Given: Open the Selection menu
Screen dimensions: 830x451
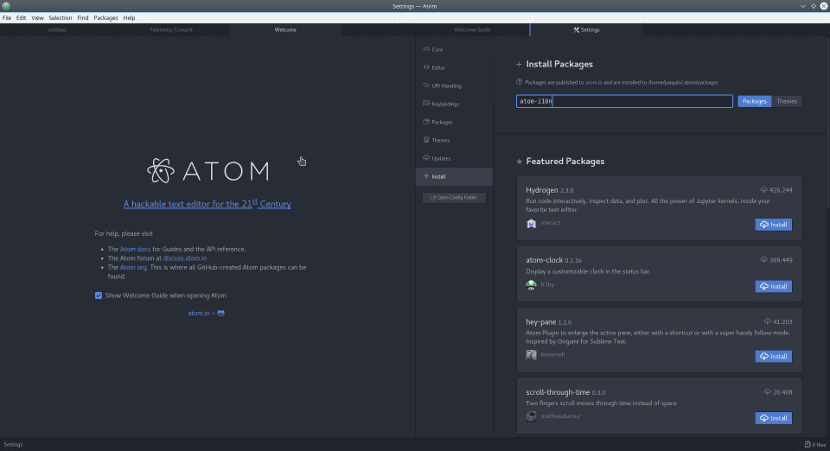Looking at the screenshot, I should [60, 18].
